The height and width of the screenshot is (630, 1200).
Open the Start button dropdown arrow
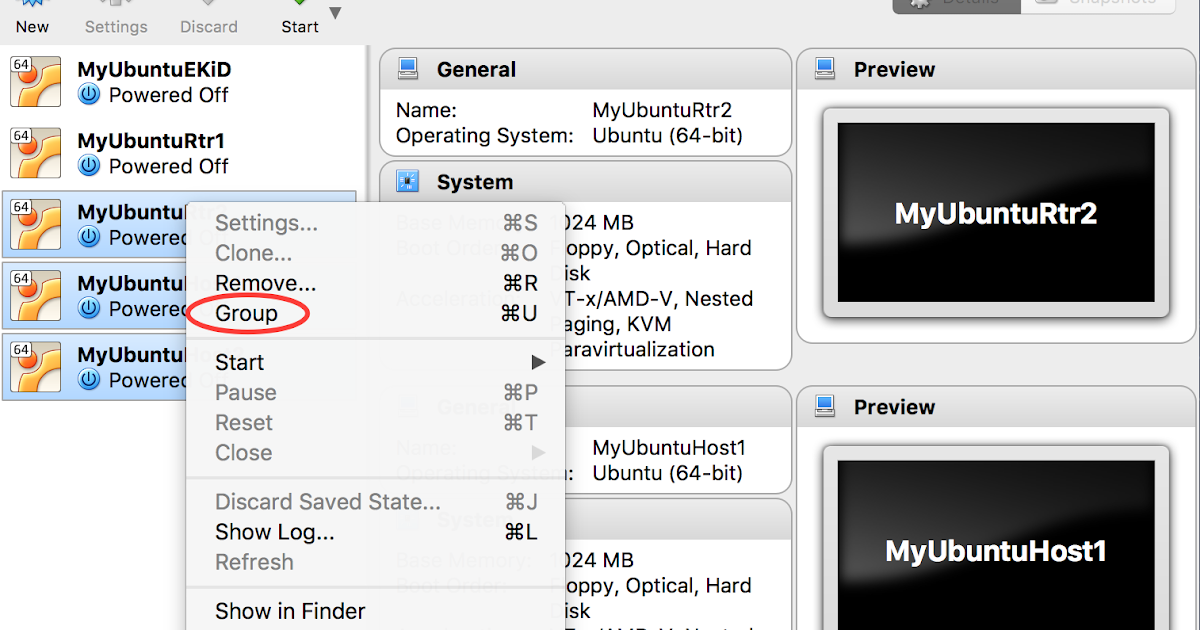coord(335,14)
